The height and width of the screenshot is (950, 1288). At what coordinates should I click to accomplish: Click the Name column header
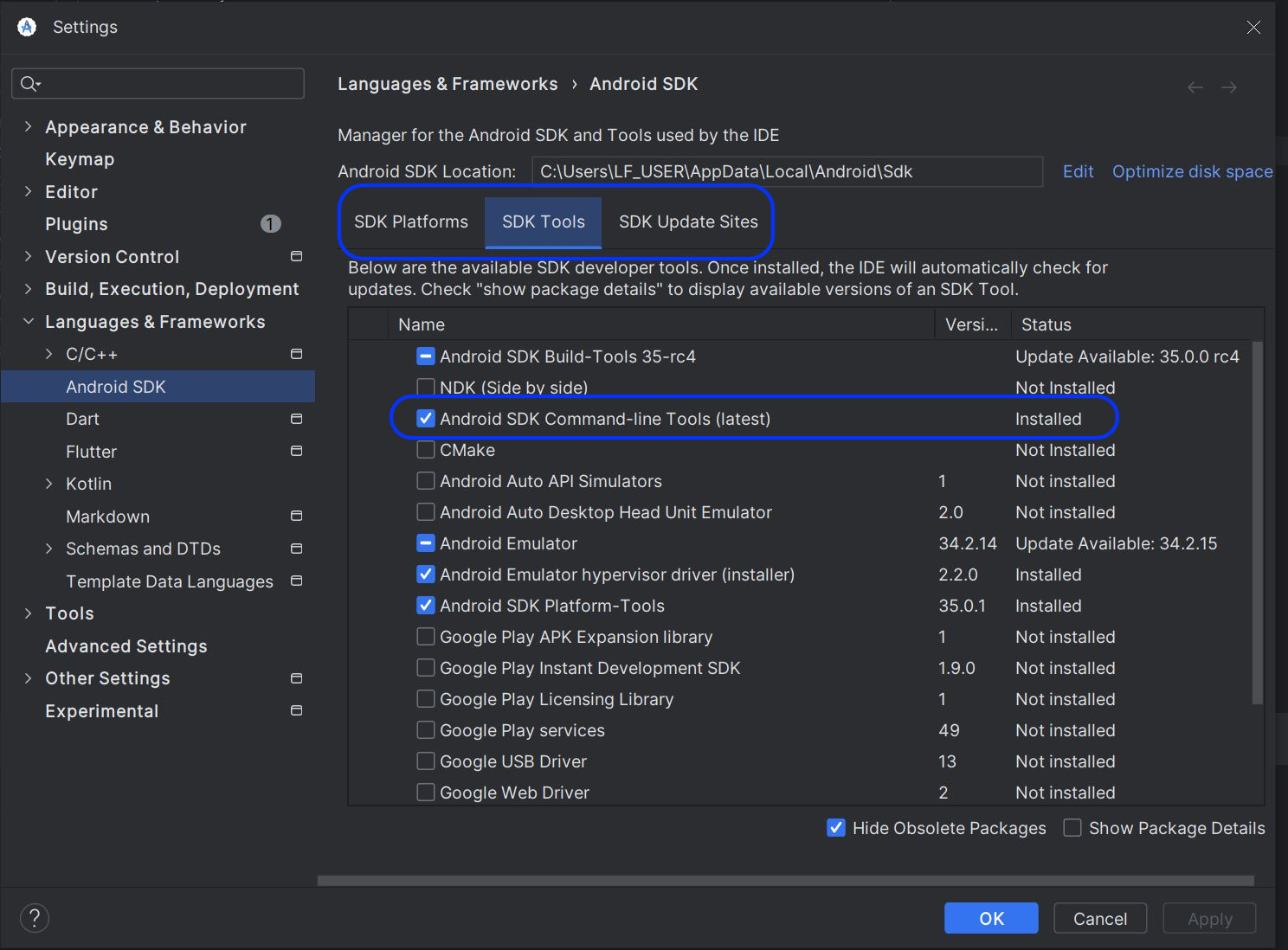click(x=661, y=324)
